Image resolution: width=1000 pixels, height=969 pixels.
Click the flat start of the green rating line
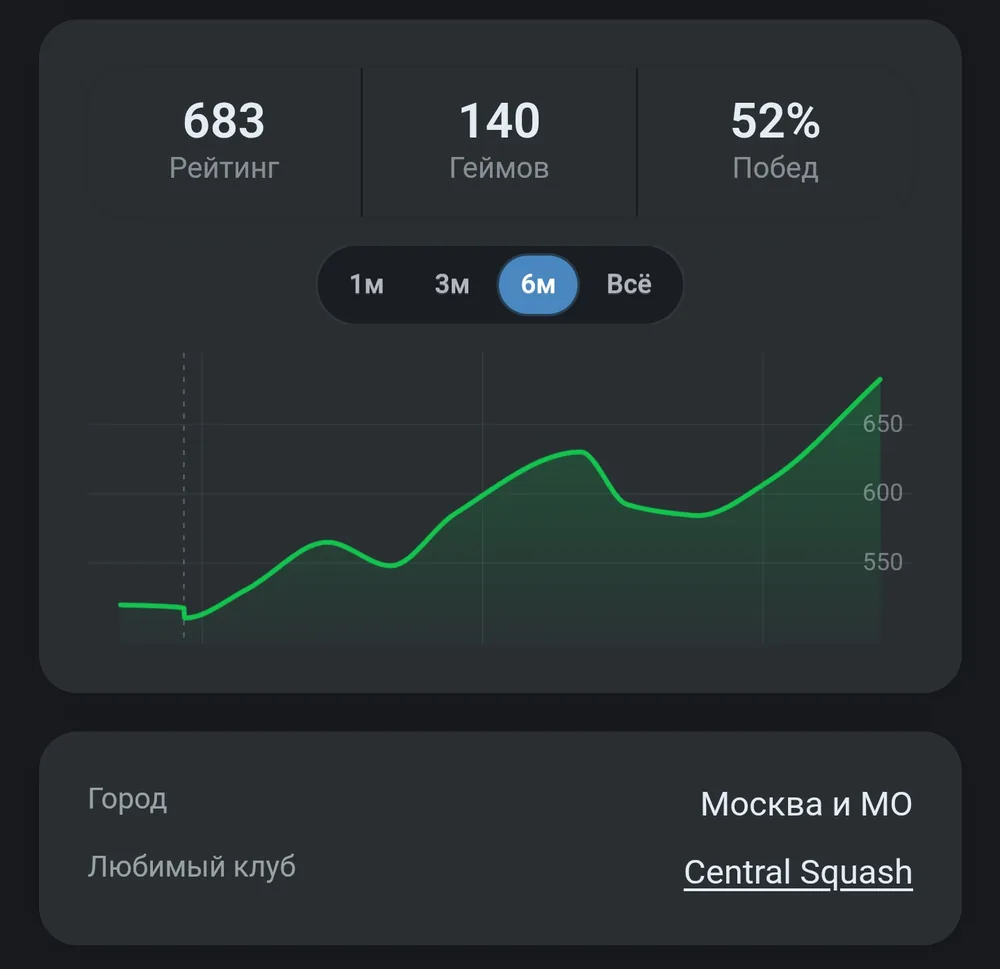151,605
